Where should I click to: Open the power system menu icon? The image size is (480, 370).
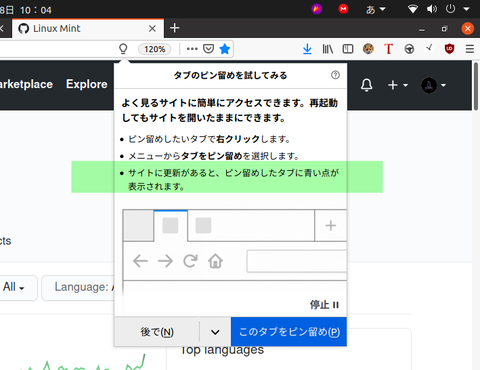click(450, 9)
